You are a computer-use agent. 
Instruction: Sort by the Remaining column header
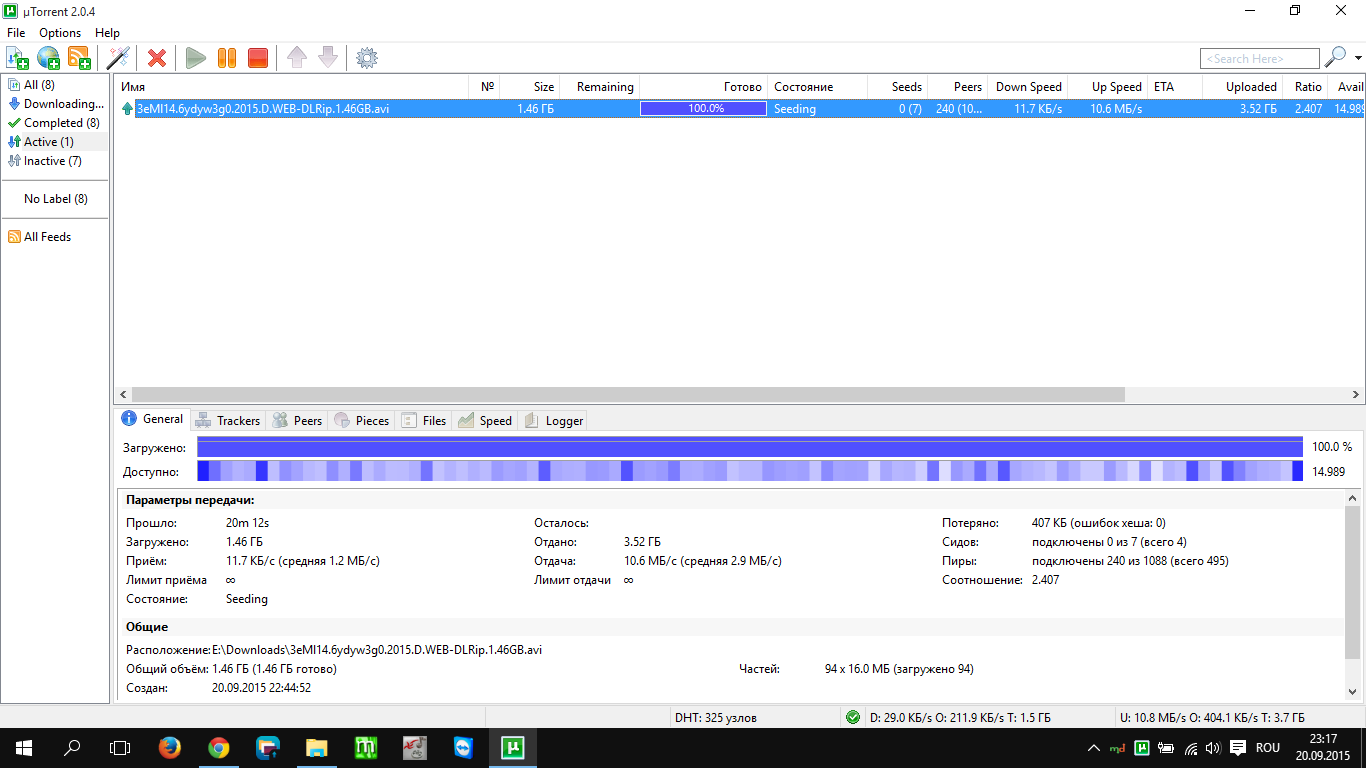point(599,87)
